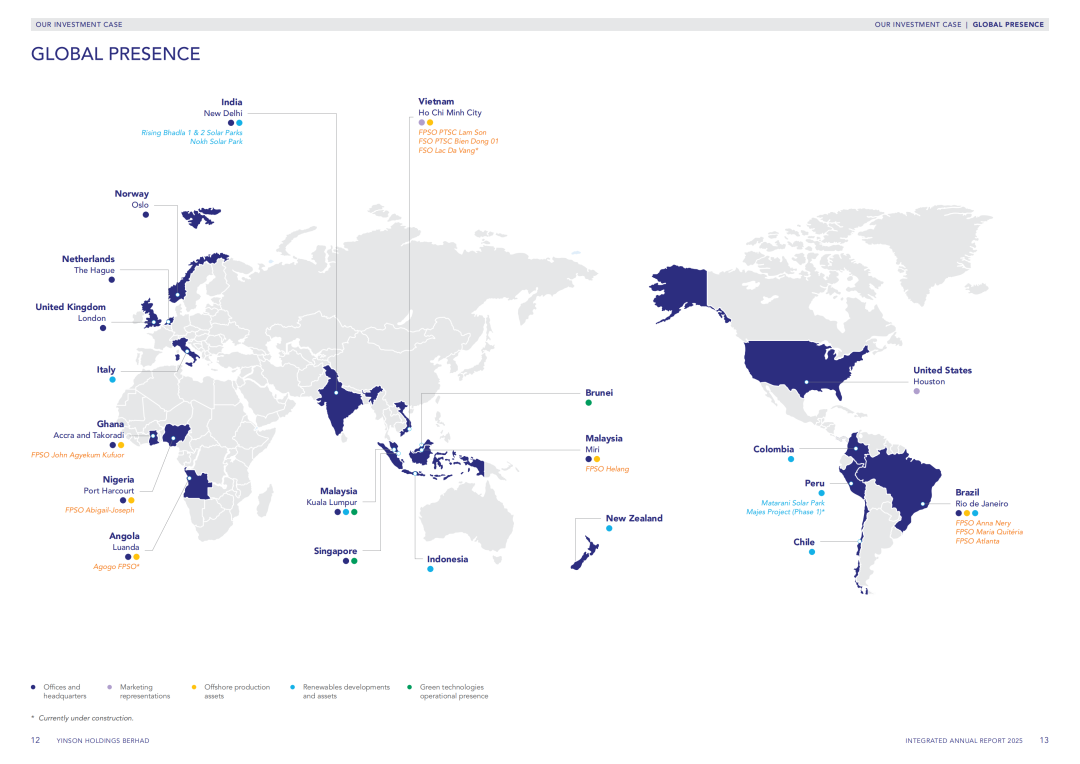Image resolution: width=1080 pixels, height=764 pixels.
Task: Click the blue dot under New Zealand
Action: click(x=609, y=528)
